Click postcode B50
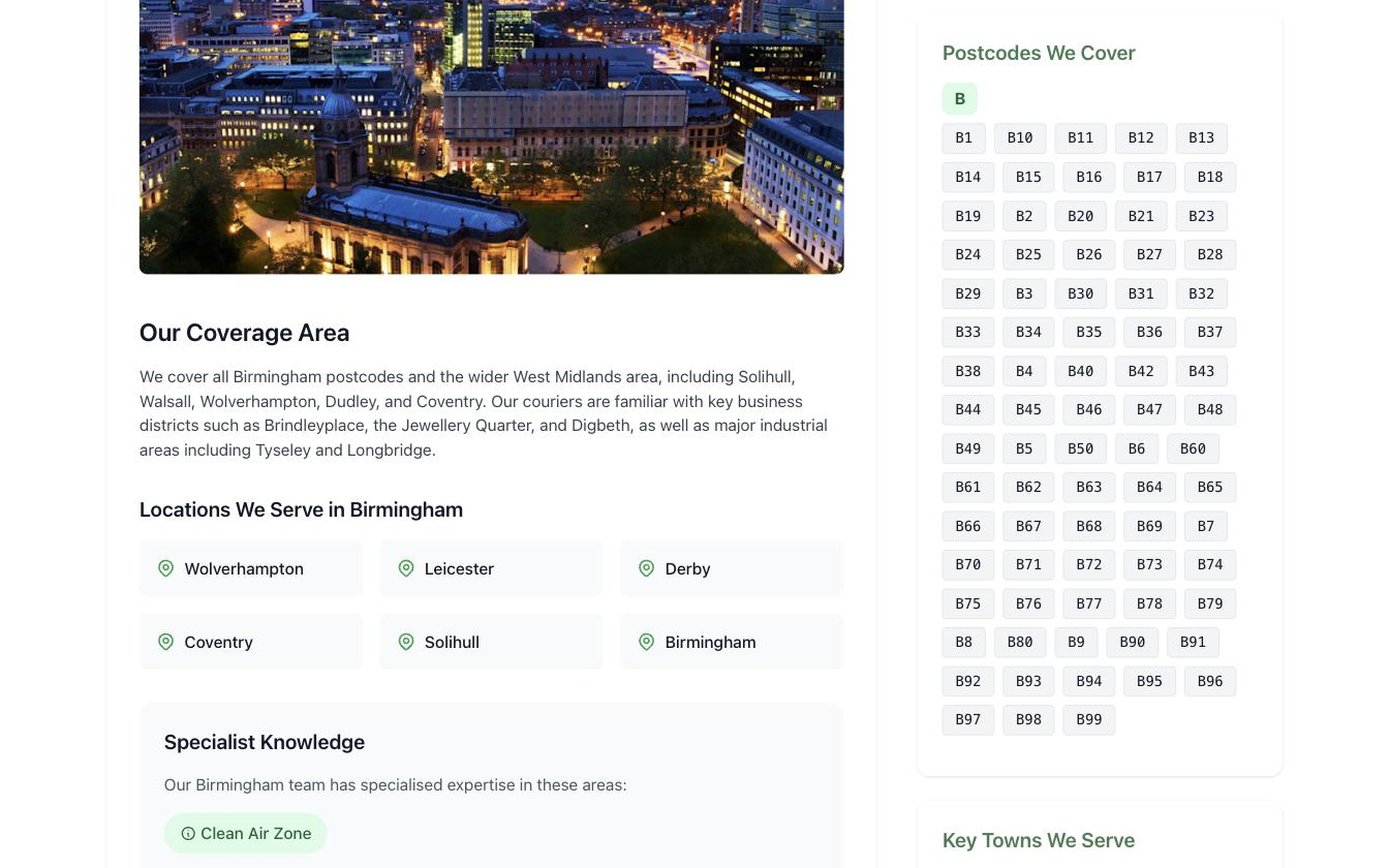Screen dimensions: 1389x868 (1081, 448)
